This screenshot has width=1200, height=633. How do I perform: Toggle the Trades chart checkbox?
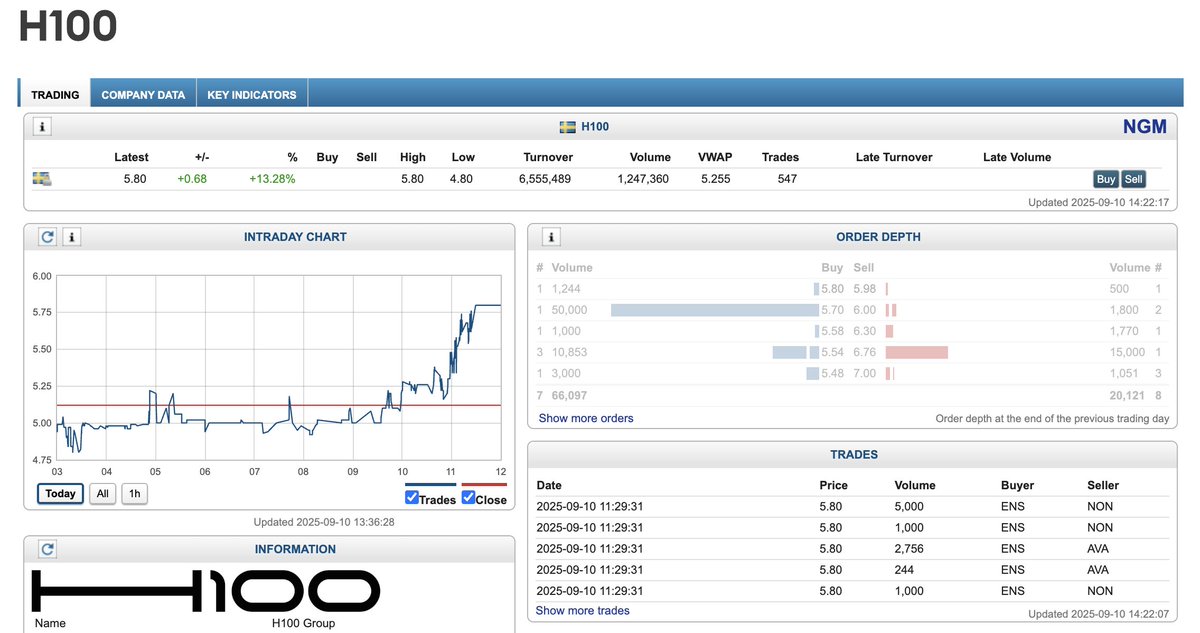[x=412, y=498]
